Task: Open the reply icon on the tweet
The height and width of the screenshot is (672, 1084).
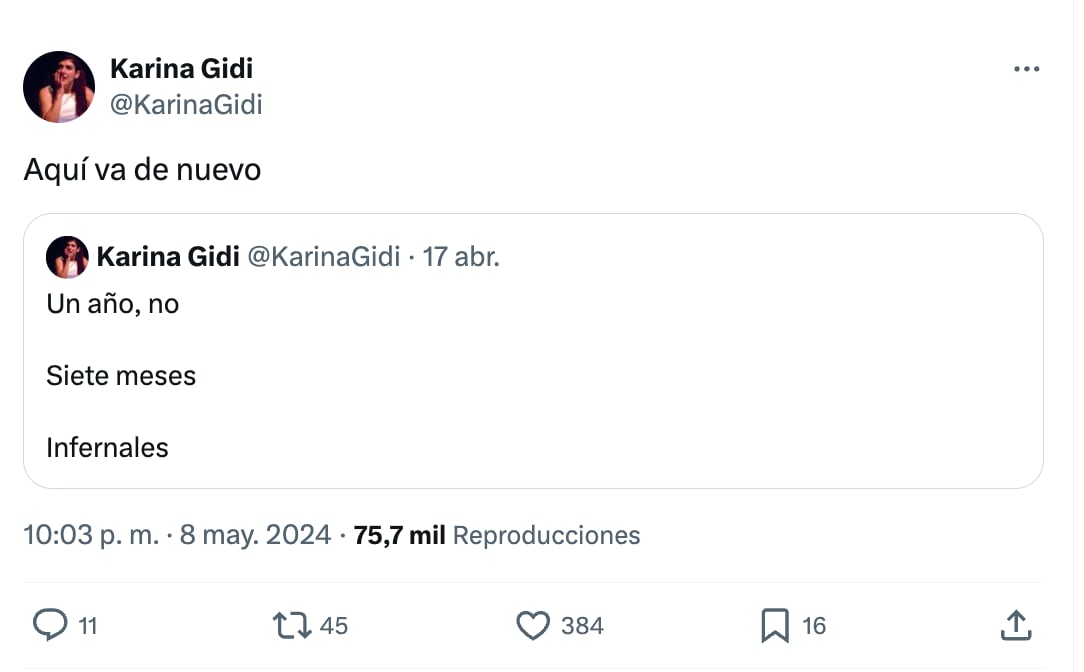Action: coord(48,625)
